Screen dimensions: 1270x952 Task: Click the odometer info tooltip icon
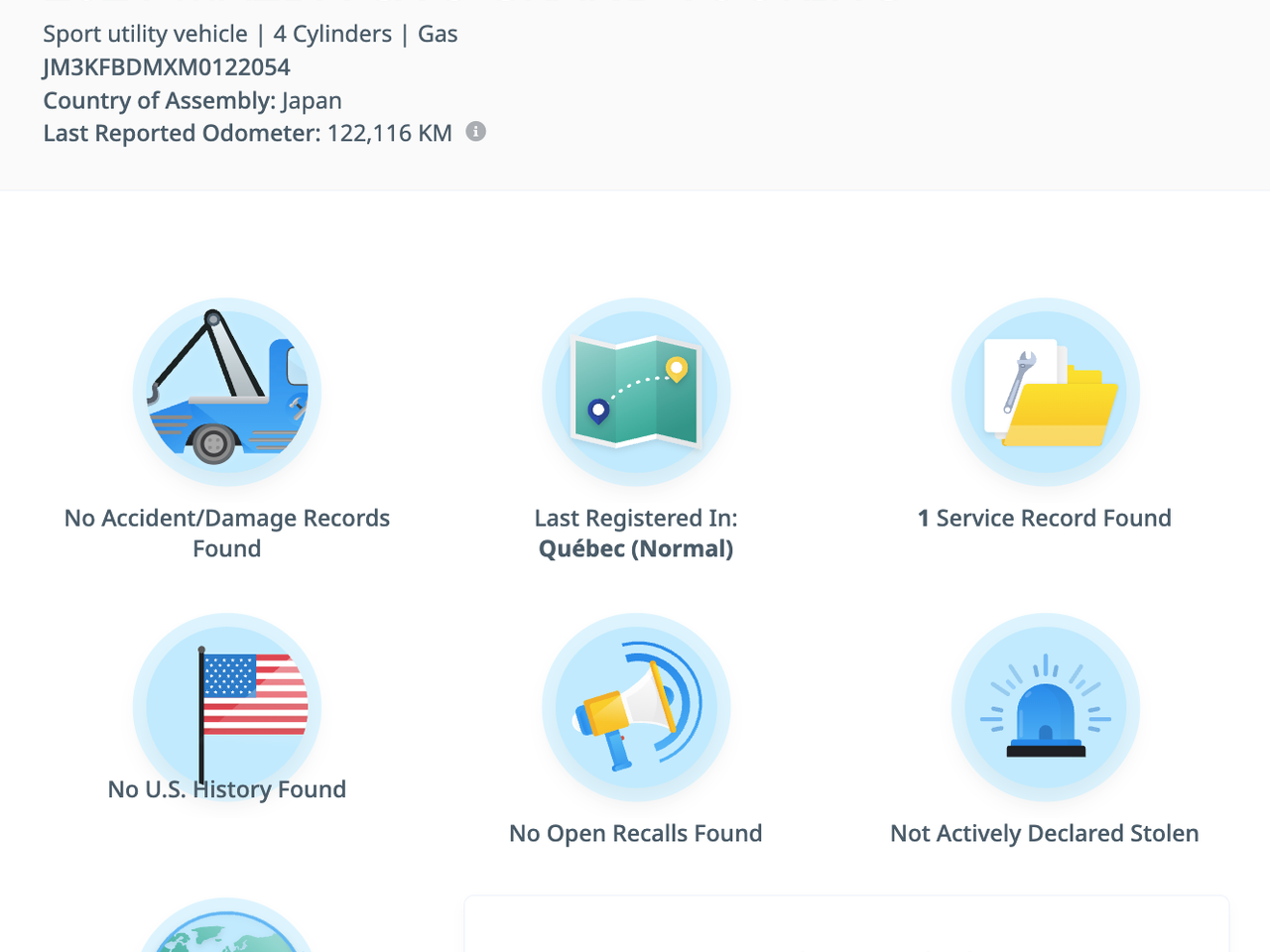point(476,132)
